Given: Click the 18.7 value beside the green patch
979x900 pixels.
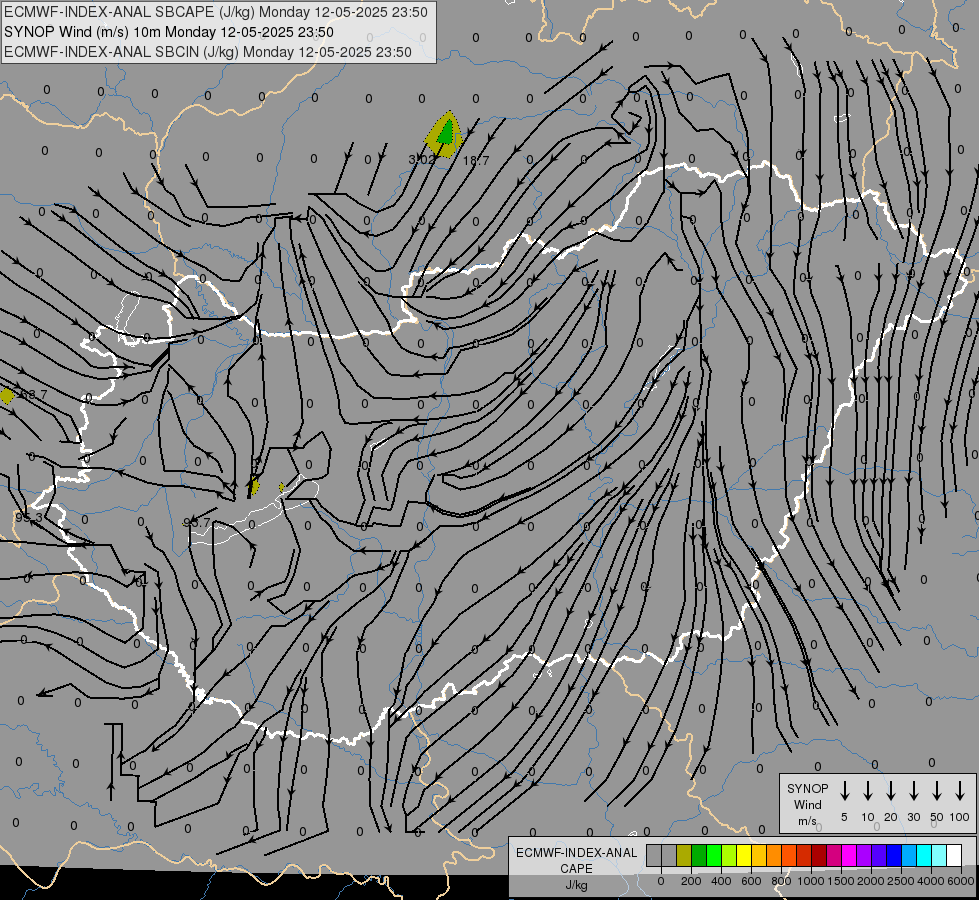Looking at the screenshot, I should pyautogui.click(x=476, y=161).
